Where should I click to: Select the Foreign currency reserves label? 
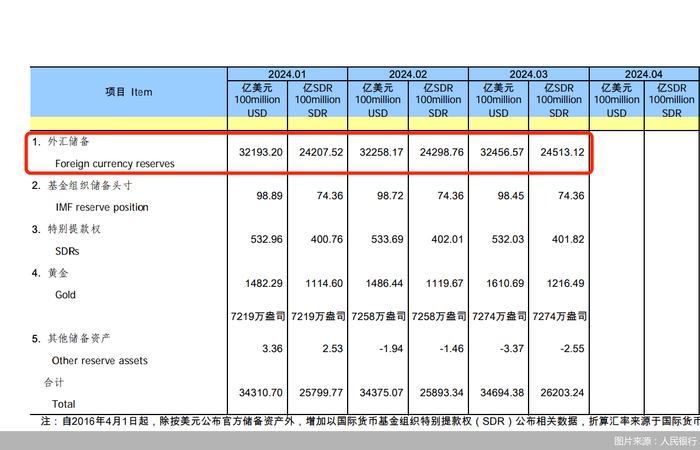click(x=115, y=164)
